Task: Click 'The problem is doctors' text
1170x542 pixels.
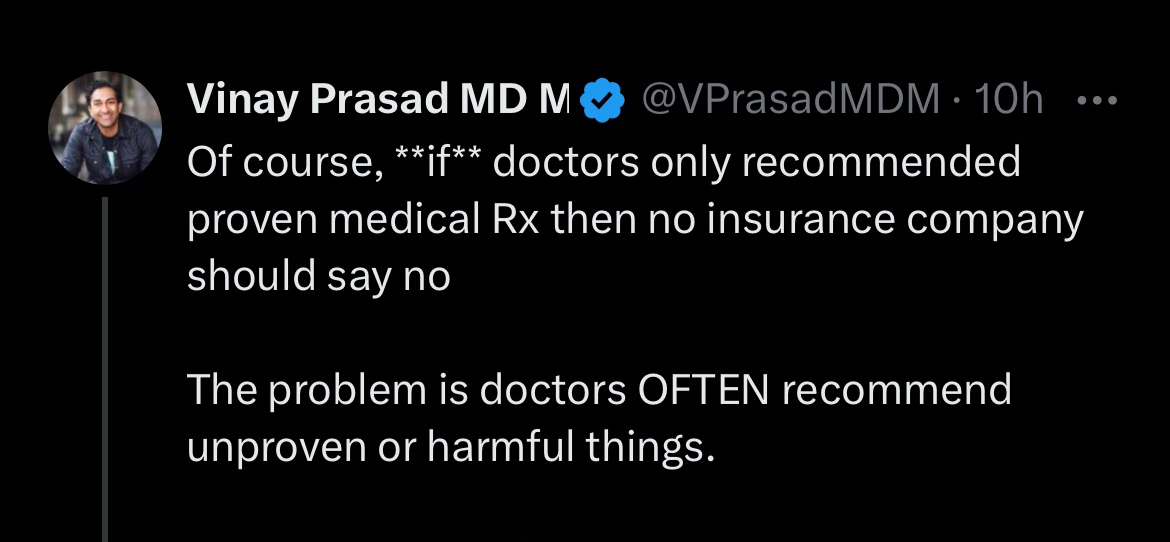Action: click(406, 390)
